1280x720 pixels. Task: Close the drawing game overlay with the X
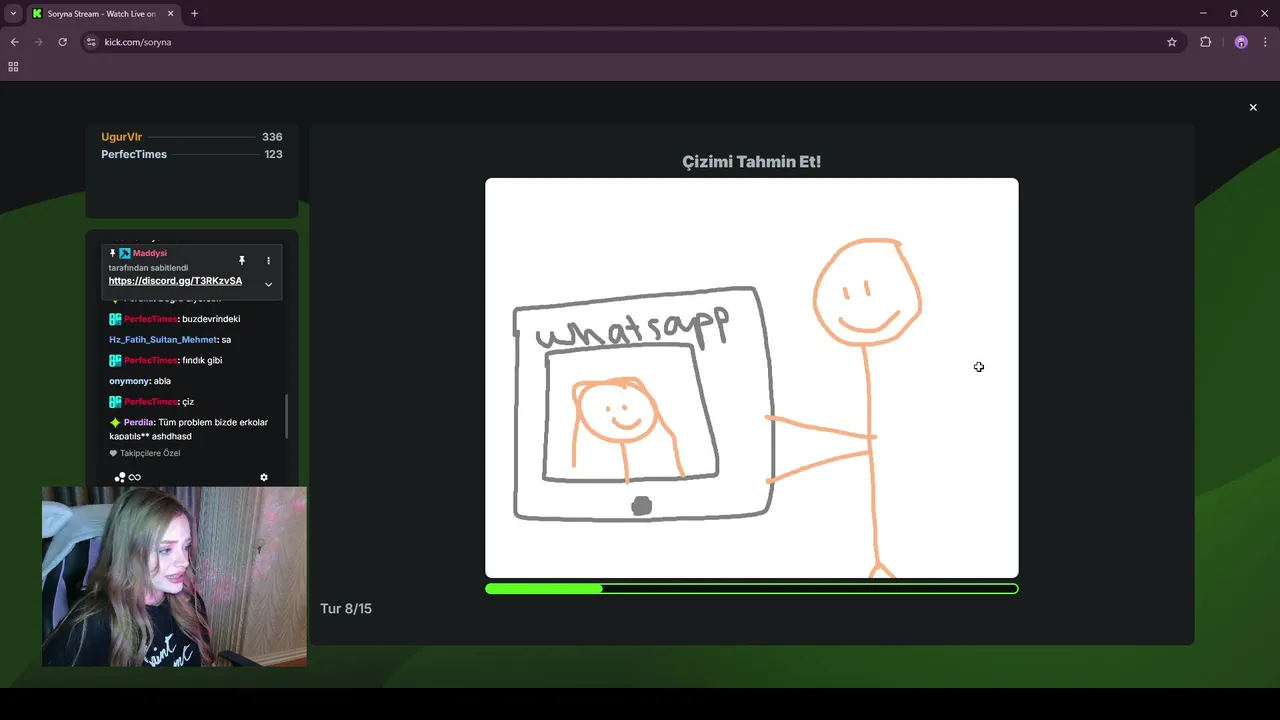pos(1253,107)
